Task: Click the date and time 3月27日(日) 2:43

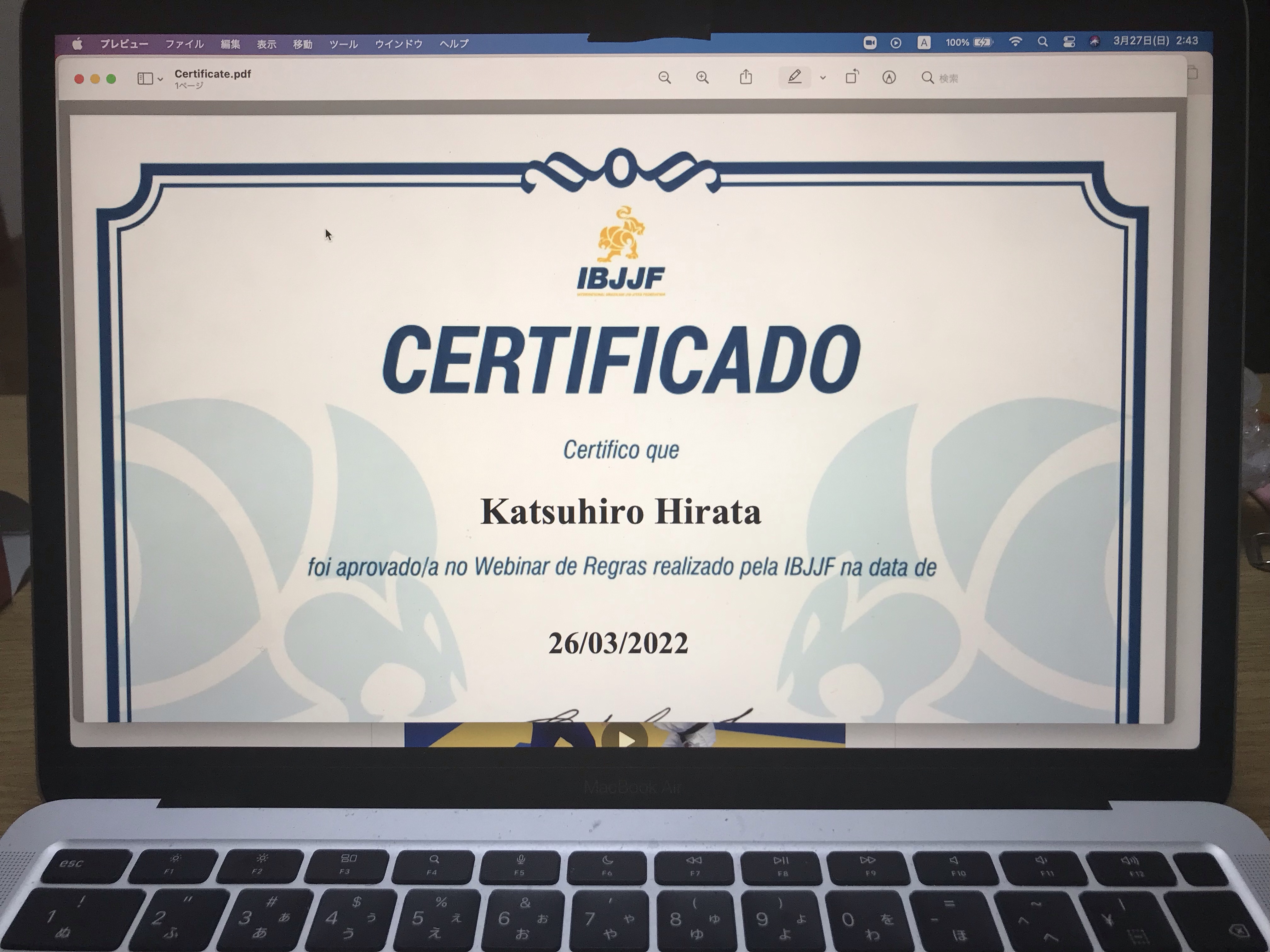Action: coord(1155,41)
